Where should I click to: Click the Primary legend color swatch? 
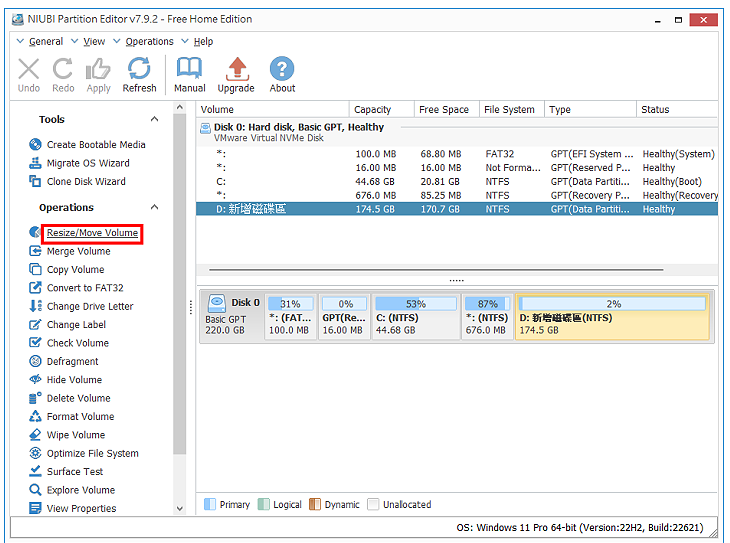[210, 504]
